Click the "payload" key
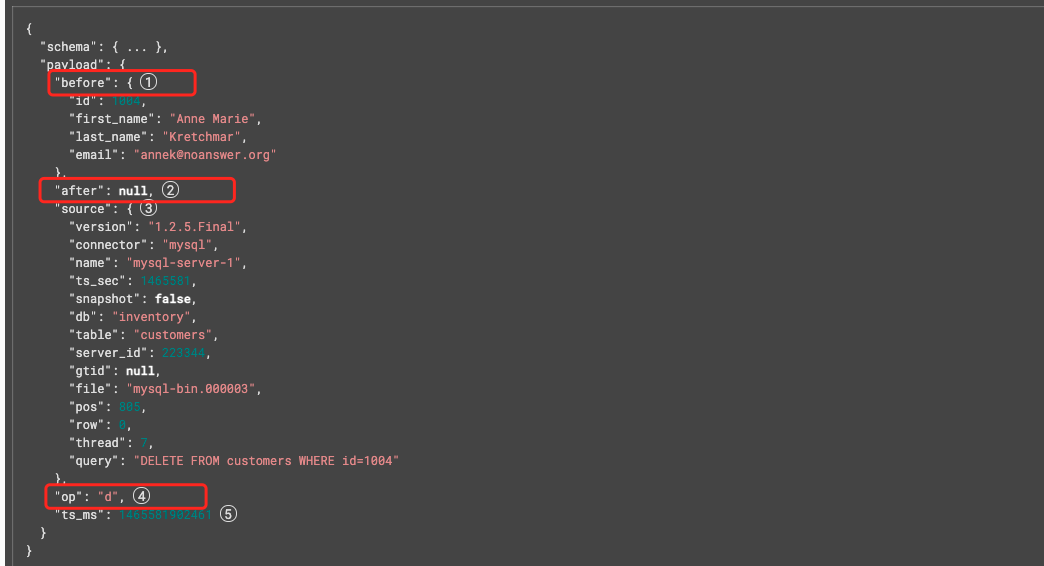The height and width of the screenshot is (566, 1044). pos(73,65)
